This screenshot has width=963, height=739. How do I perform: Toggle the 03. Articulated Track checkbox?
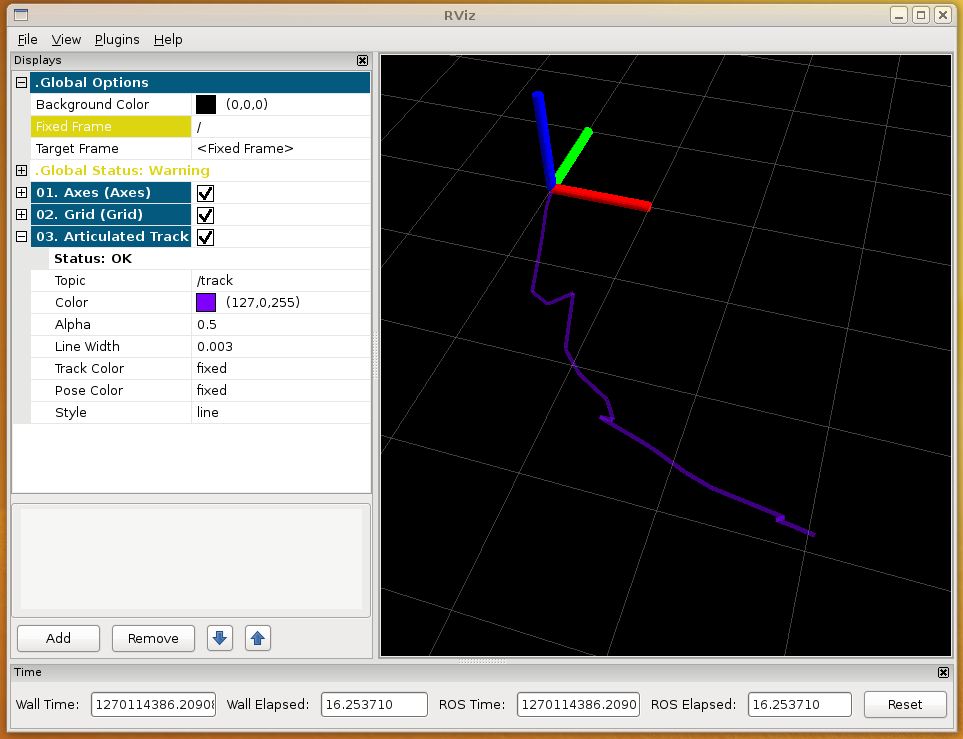[x=206, y=237]
